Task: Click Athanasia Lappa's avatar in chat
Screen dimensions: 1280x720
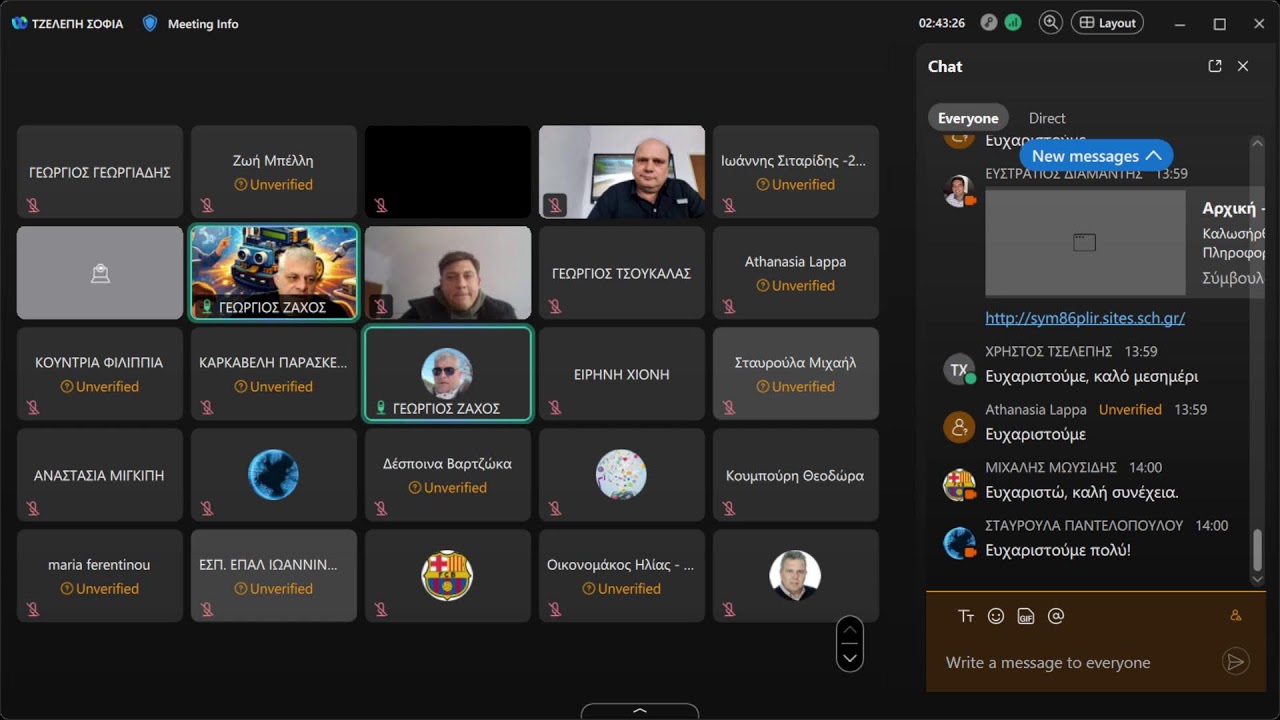Action: [959, 427]
